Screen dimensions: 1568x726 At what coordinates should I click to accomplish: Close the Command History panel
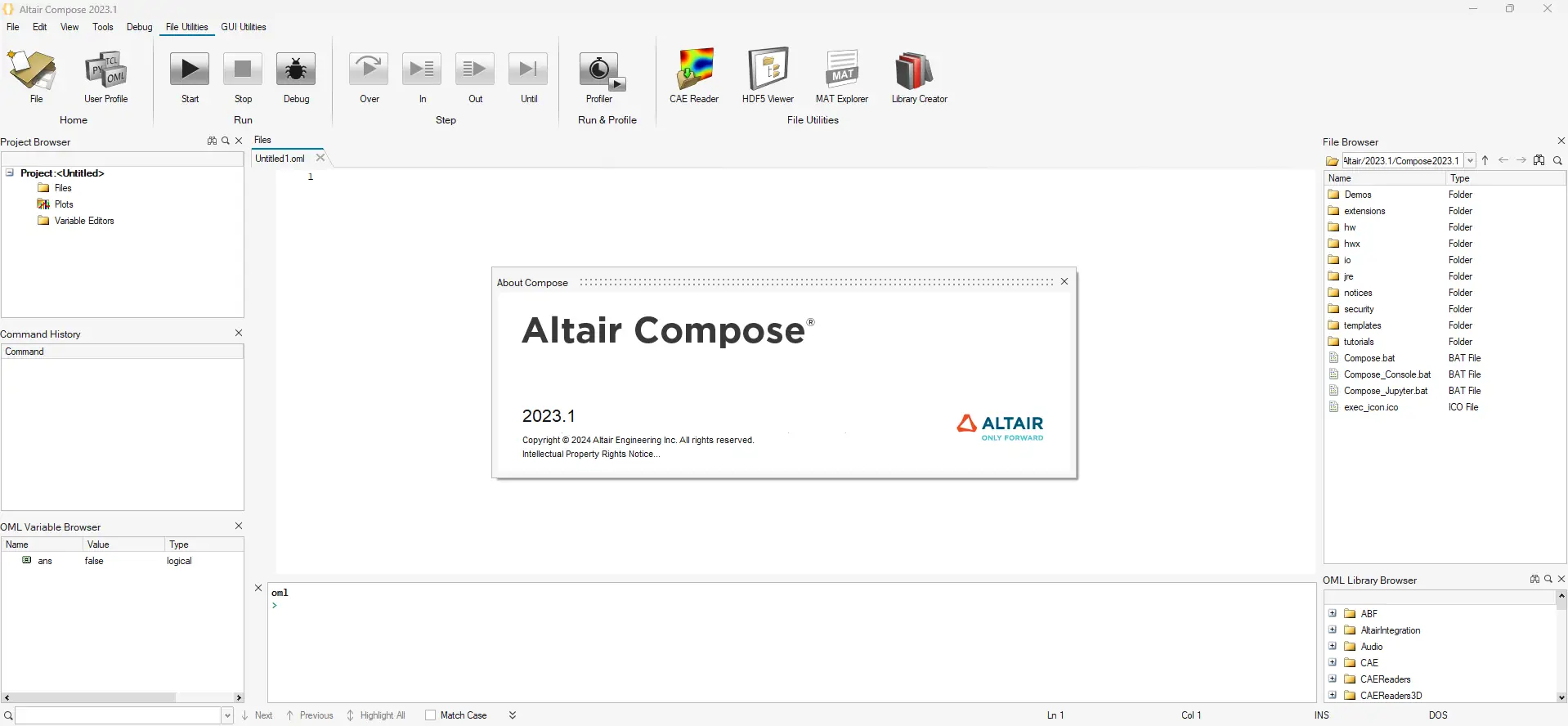pyautogui.click(x=239, y=333)
